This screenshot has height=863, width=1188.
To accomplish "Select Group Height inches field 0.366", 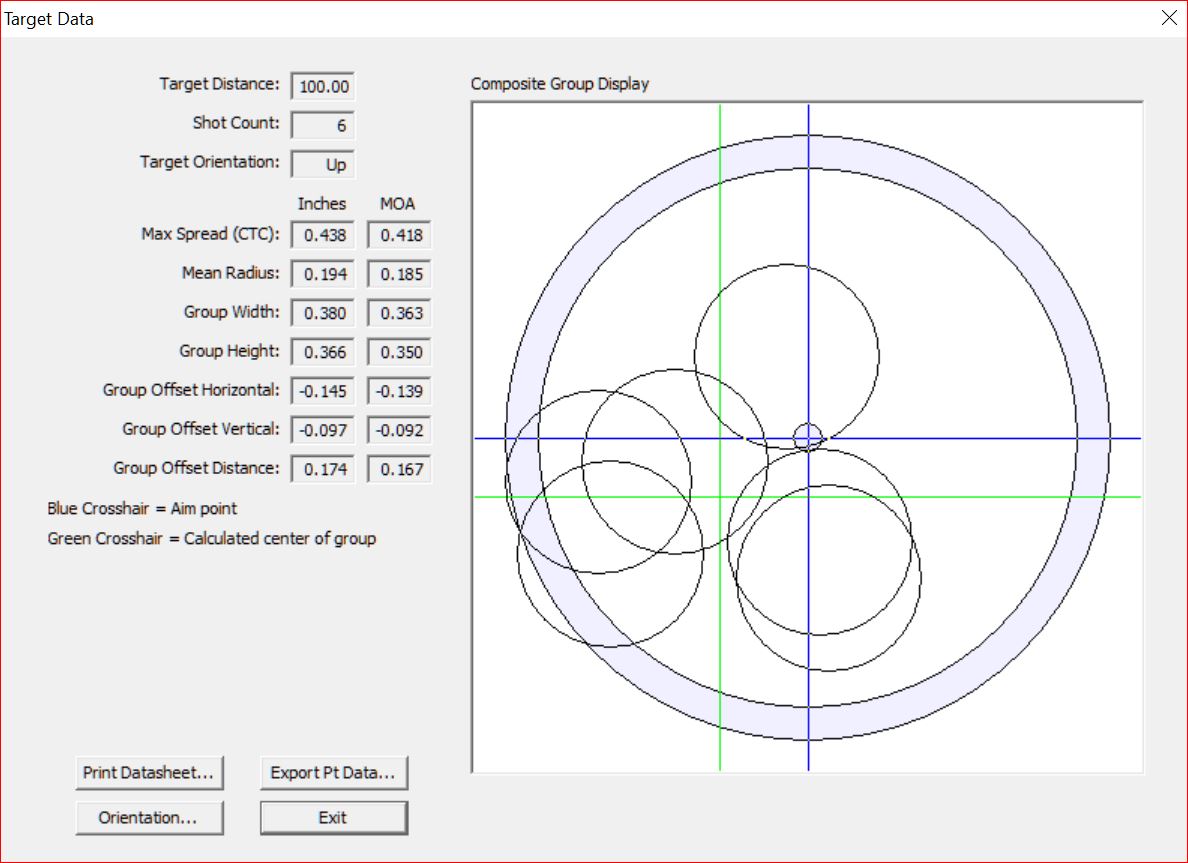I will tap(323, 353).
